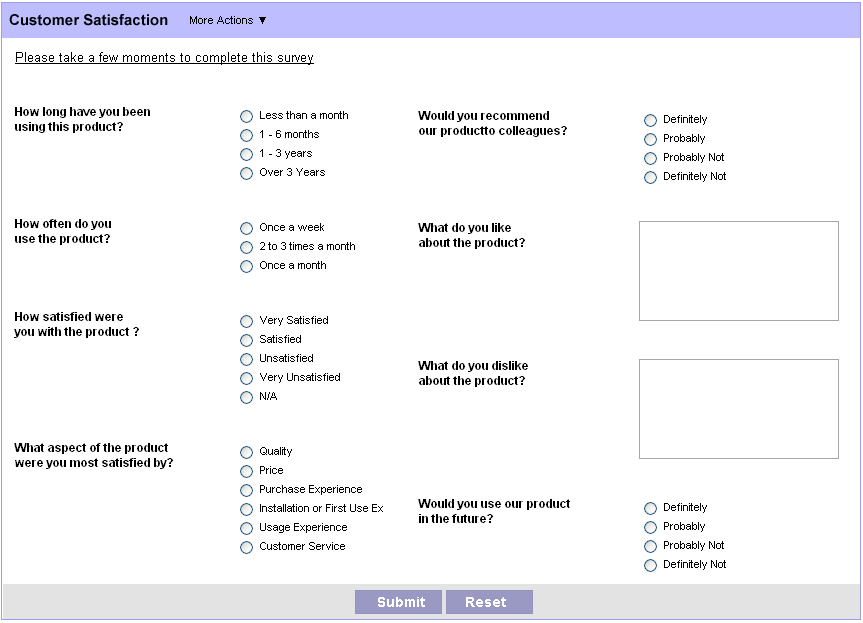Select 'Unsatisfied' radio button
The height and width of the screenshot is (623, 863).
(x=247, y=359)
